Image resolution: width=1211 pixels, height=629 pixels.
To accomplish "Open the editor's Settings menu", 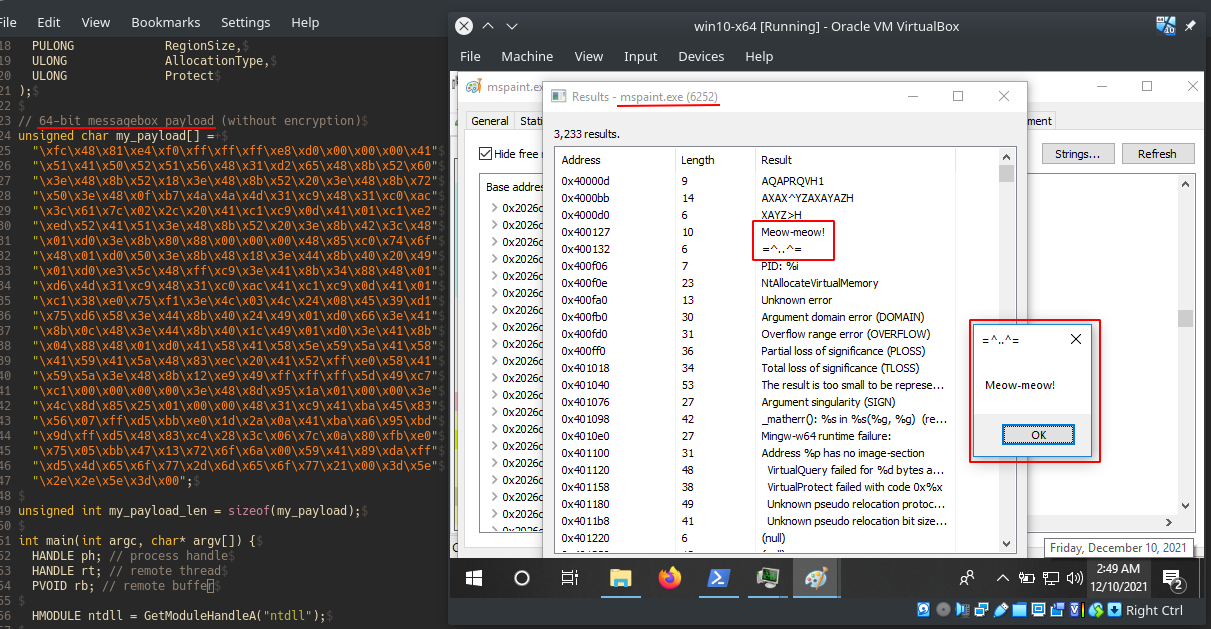I will [245, 22].
